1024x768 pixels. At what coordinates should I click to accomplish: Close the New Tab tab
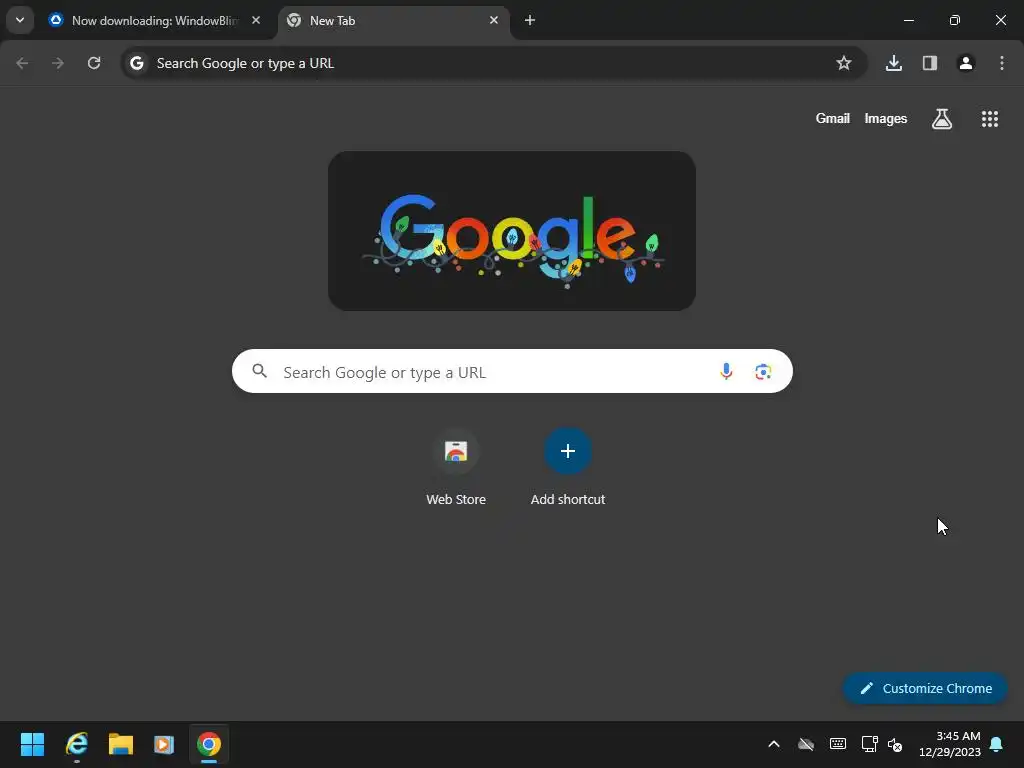(x=494, y=20)
